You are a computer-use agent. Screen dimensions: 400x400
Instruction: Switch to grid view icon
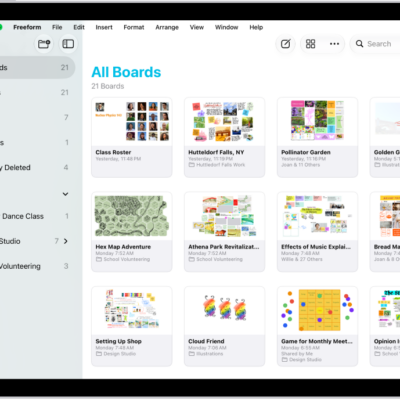click(x=310, y=44)
